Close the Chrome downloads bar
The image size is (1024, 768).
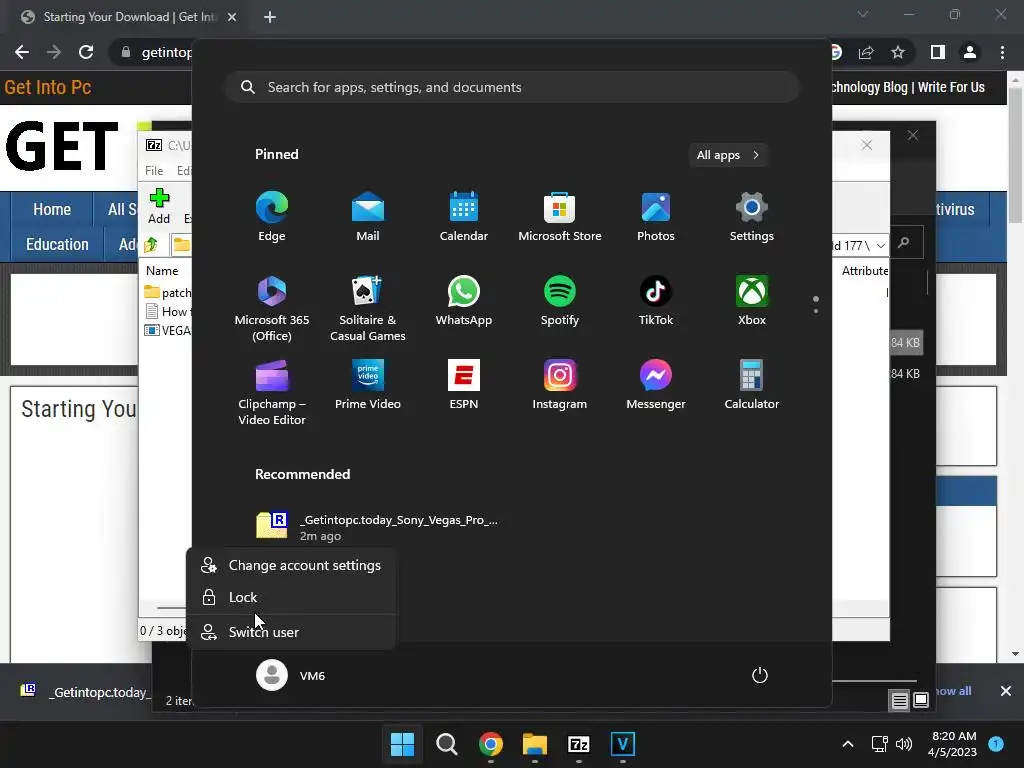[x=1006, y=691]
